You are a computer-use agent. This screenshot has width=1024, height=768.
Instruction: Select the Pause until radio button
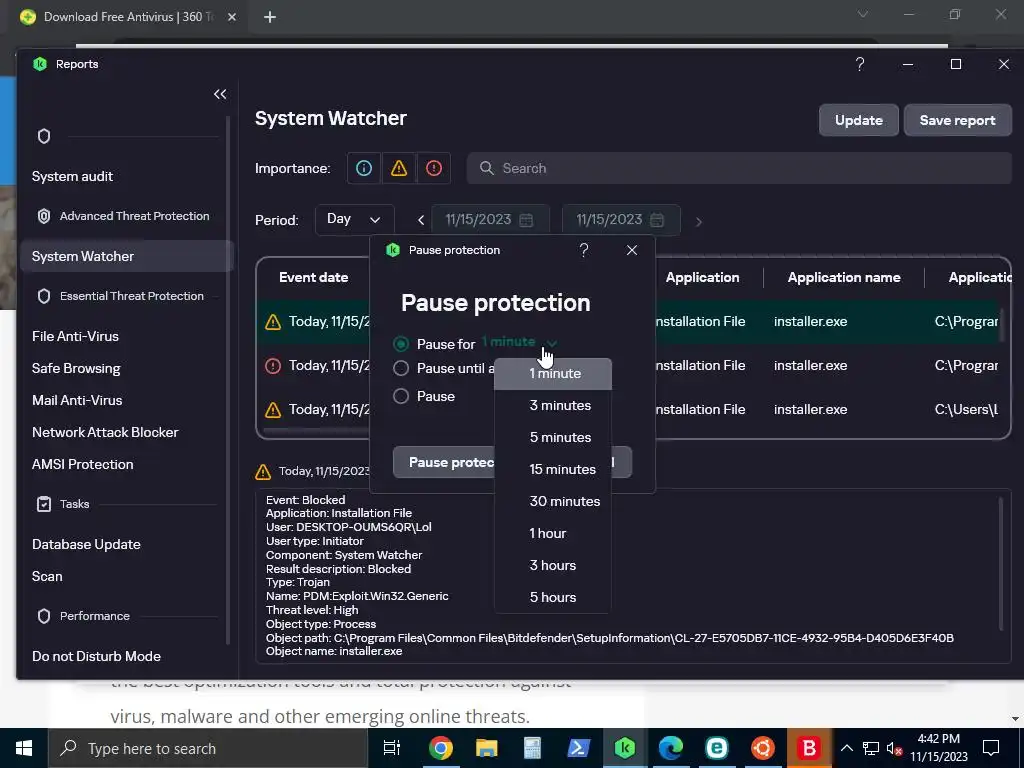click(401, 368)
